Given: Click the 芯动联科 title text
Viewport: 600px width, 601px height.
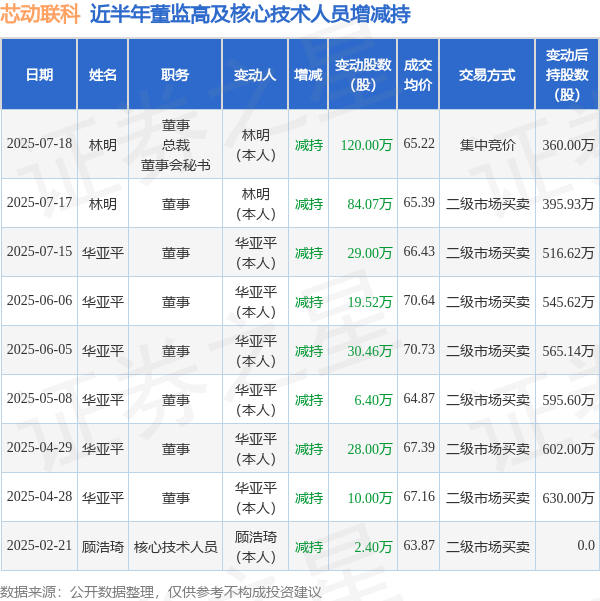Looking at the screenshot, I should (x=40, y=14).
